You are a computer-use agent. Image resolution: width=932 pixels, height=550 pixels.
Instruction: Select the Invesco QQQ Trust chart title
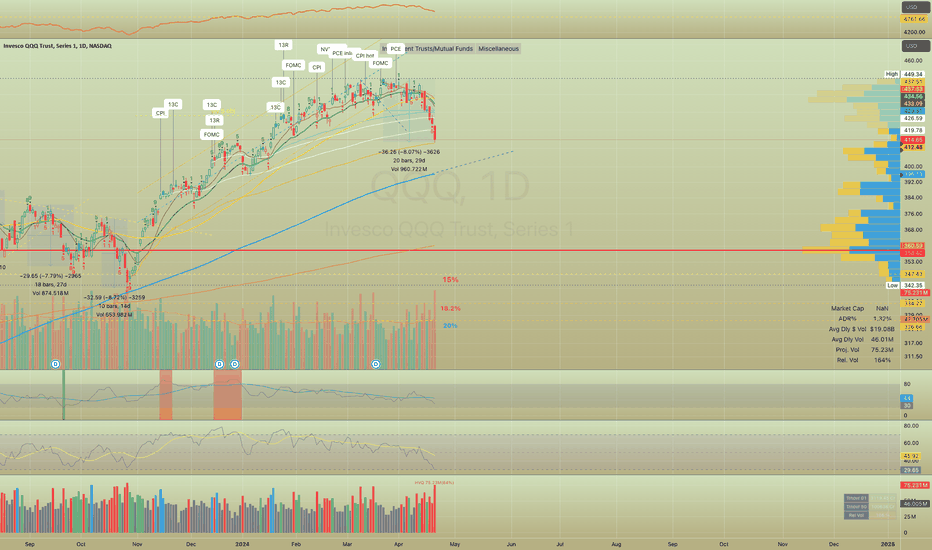[57, 46]
